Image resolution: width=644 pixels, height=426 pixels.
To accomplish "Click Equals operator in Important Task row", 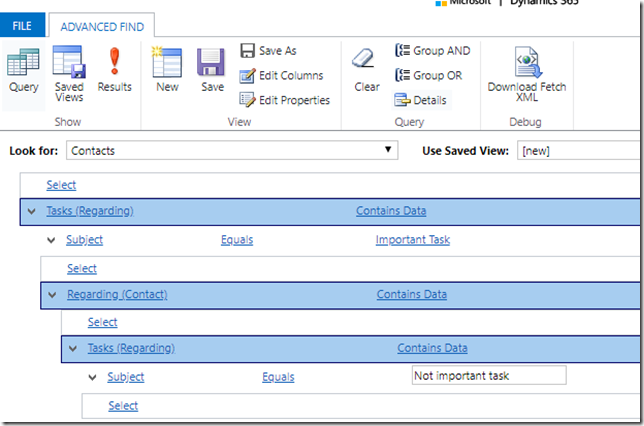I will coord(237,239).
